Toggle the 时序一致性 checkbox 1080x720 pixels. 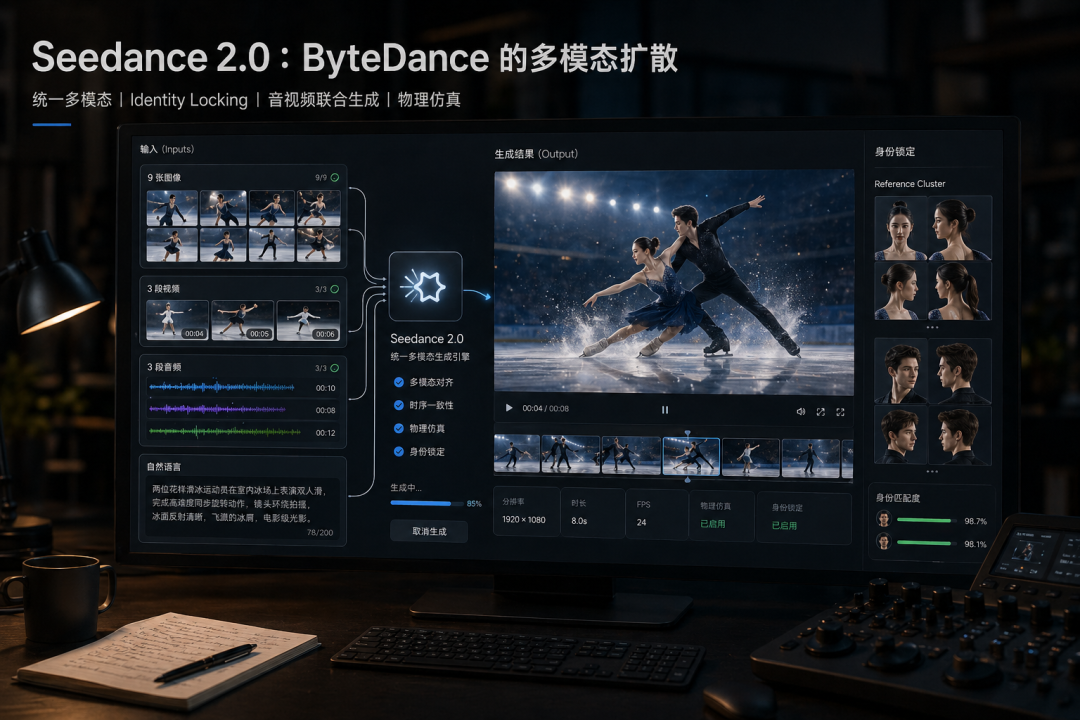click(398, 405)
